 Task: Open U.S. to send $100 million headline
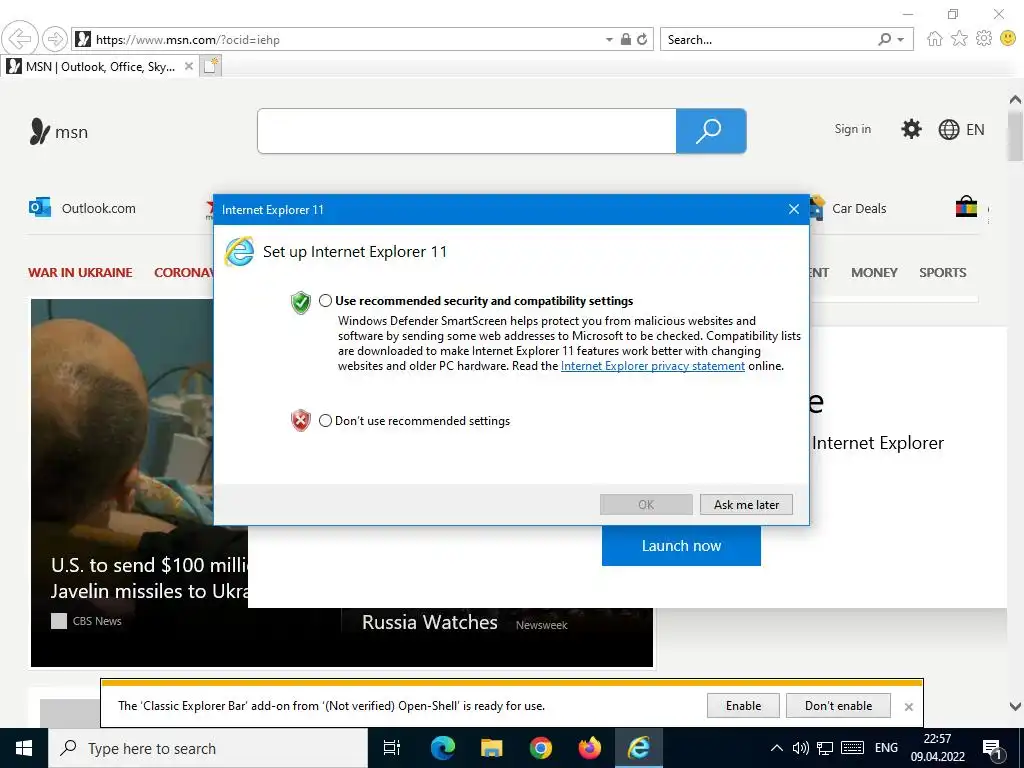[x=150, y=577]
